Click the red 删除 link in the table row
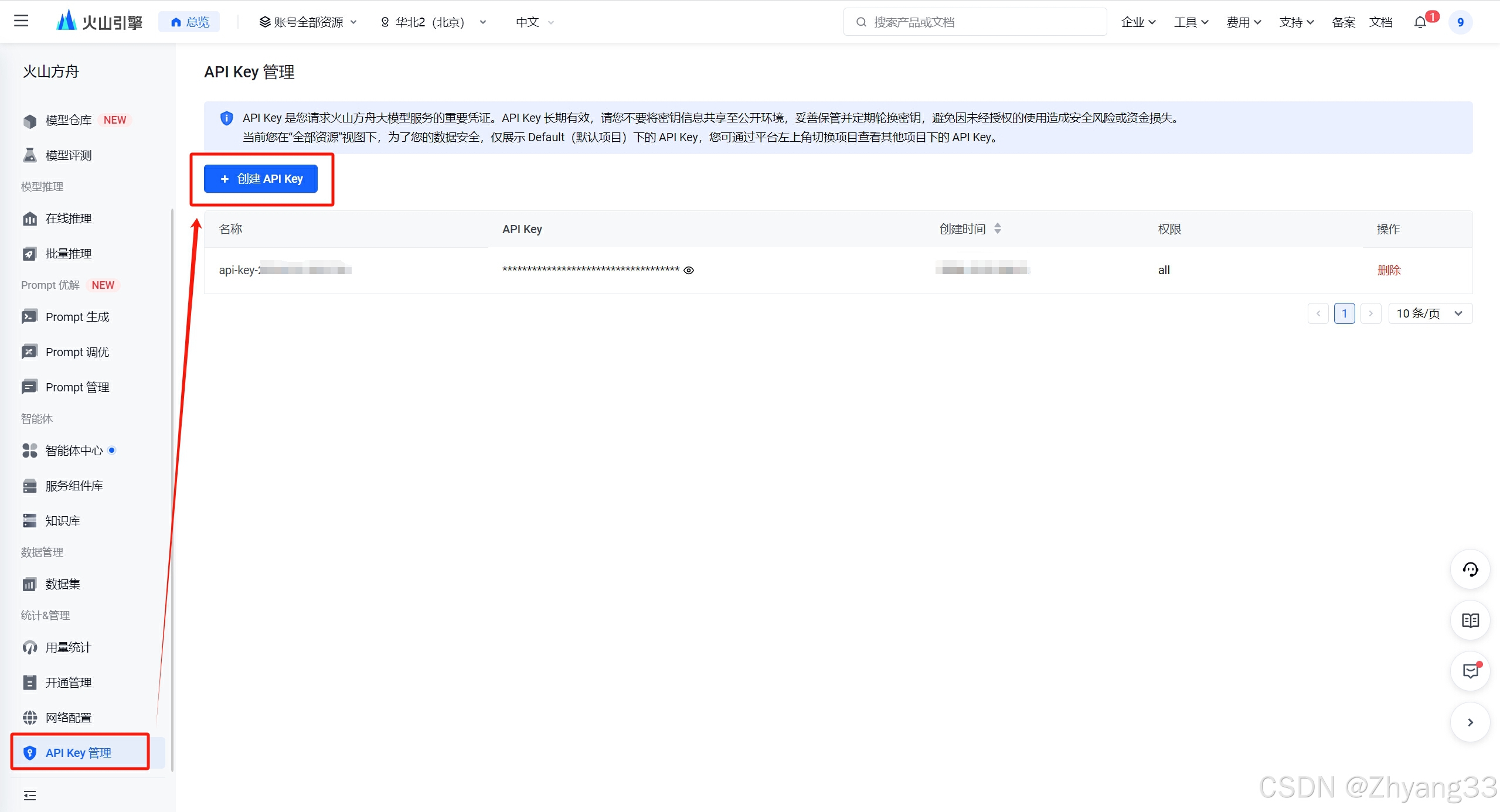Viewport: 1500px width, 812px height. tap(1389, 270)
